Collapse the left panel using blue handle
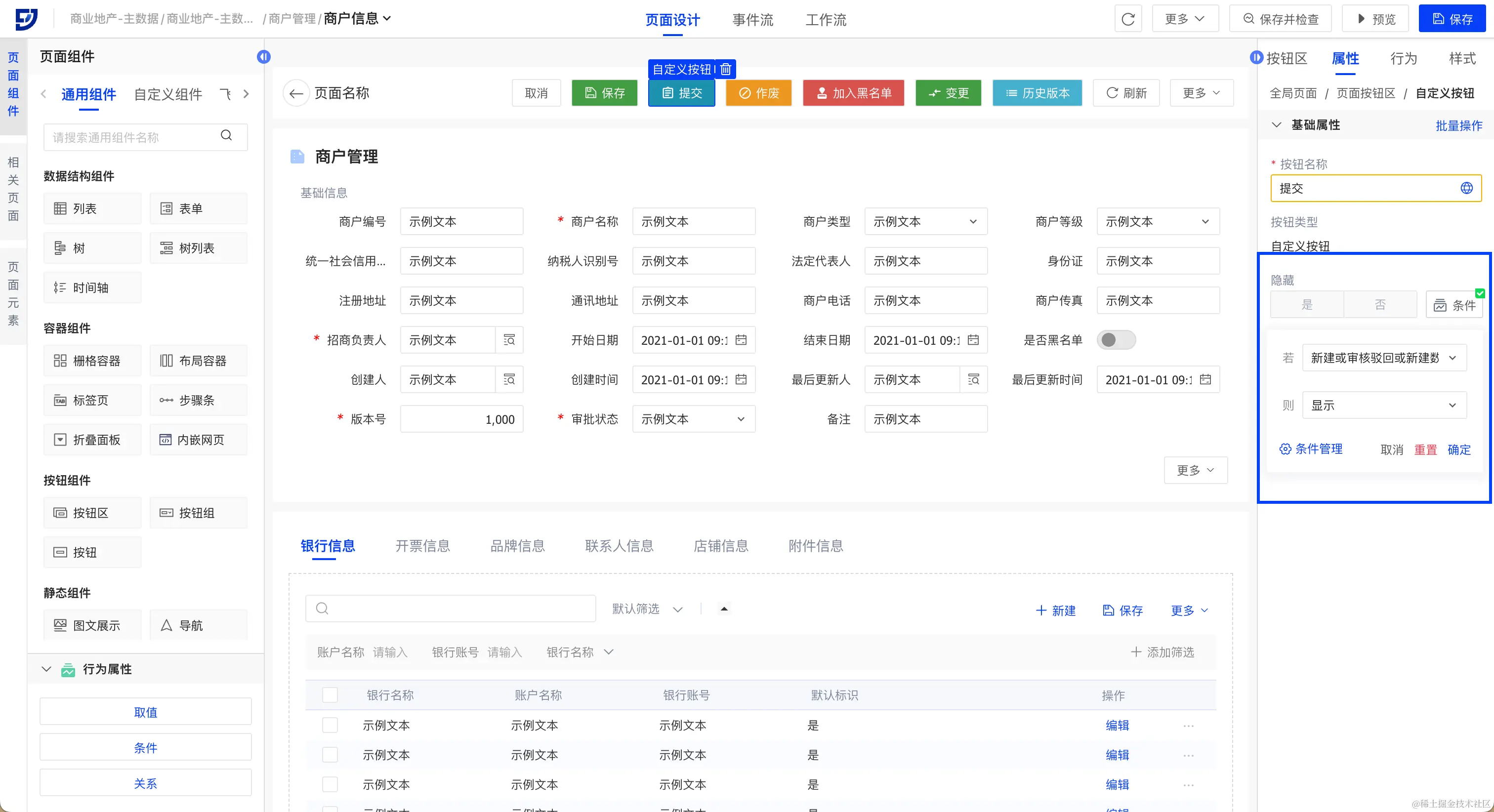 coord(264,57)
